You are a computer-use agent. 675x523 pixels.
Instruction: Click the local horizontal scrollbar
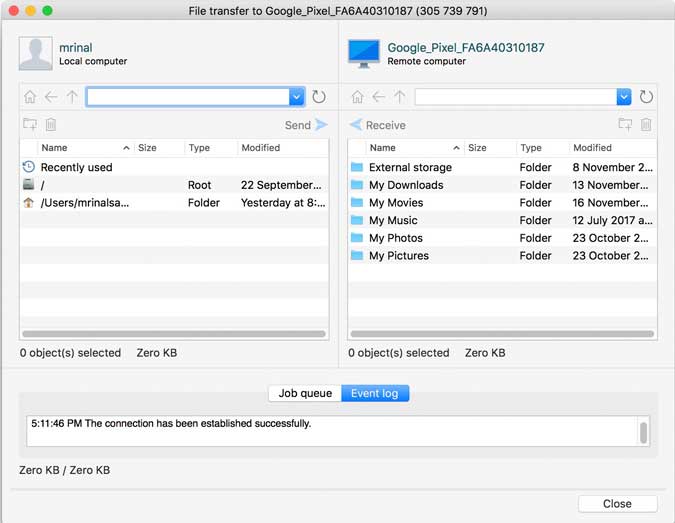click(174, 334)
